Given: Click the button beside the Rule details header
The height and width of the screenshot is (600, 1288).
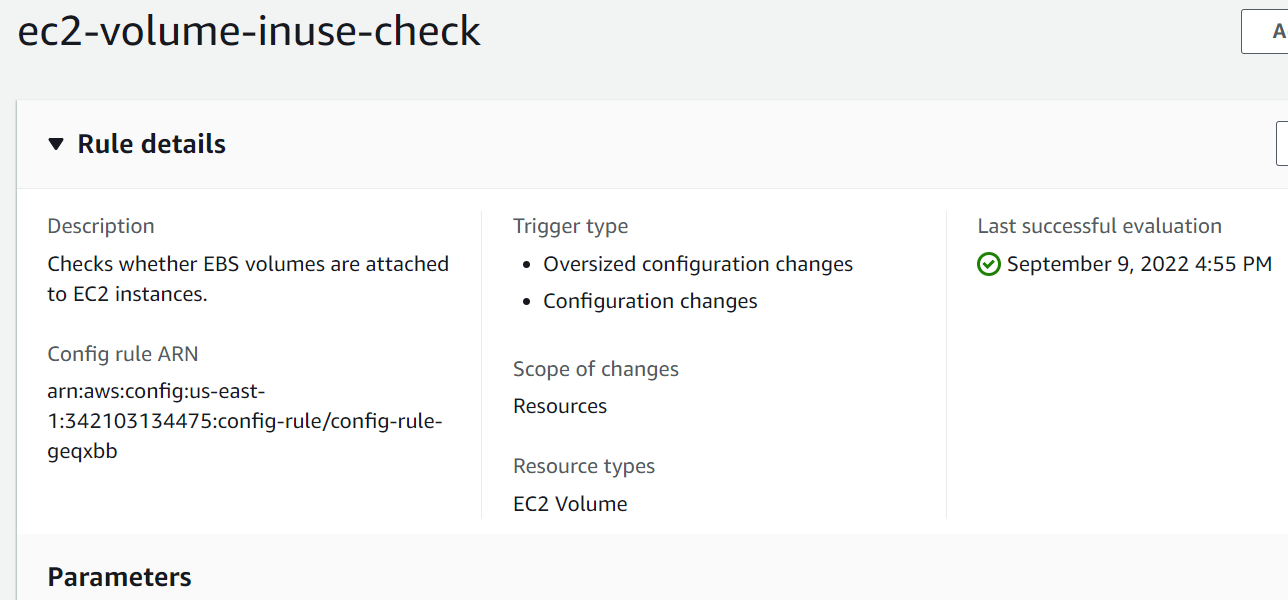Looking at the screenshot, I should pos(1283,143).
